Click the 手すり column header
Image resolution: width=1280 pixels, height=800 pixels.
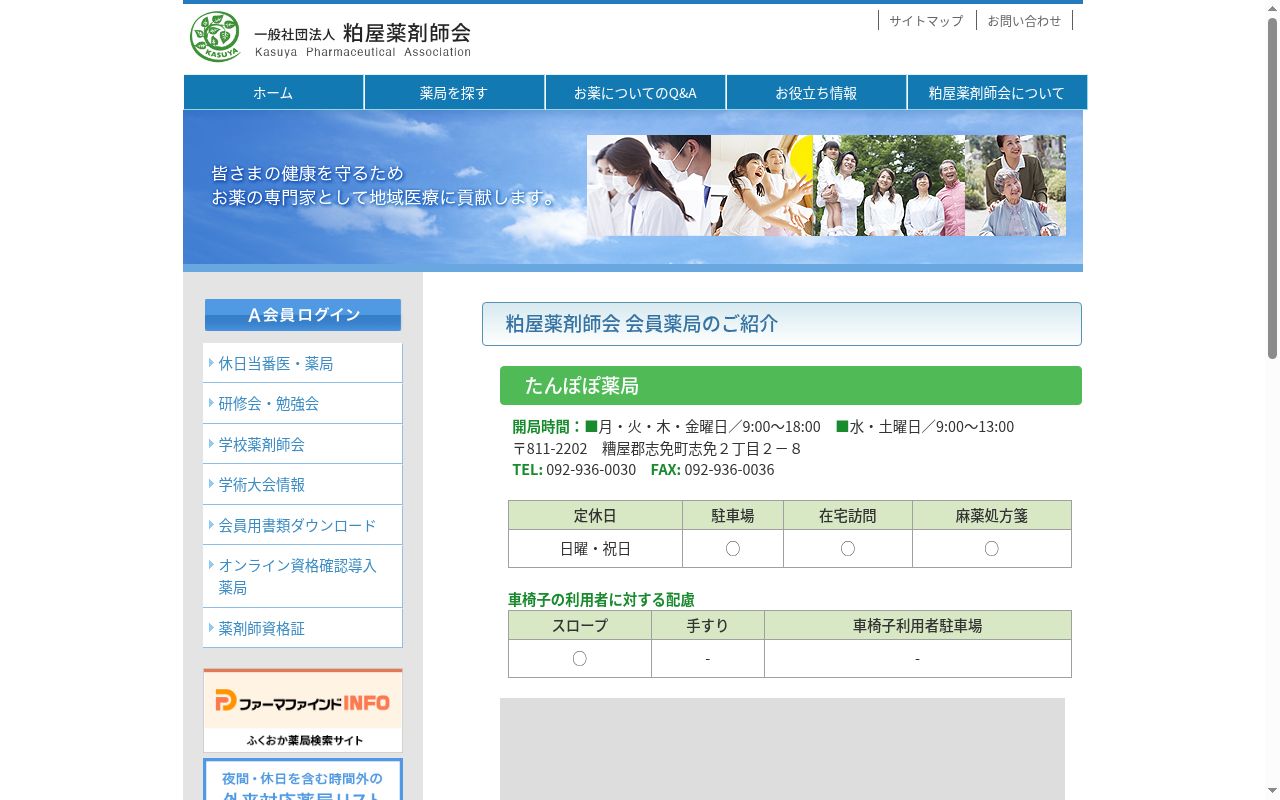click(707, 626)
